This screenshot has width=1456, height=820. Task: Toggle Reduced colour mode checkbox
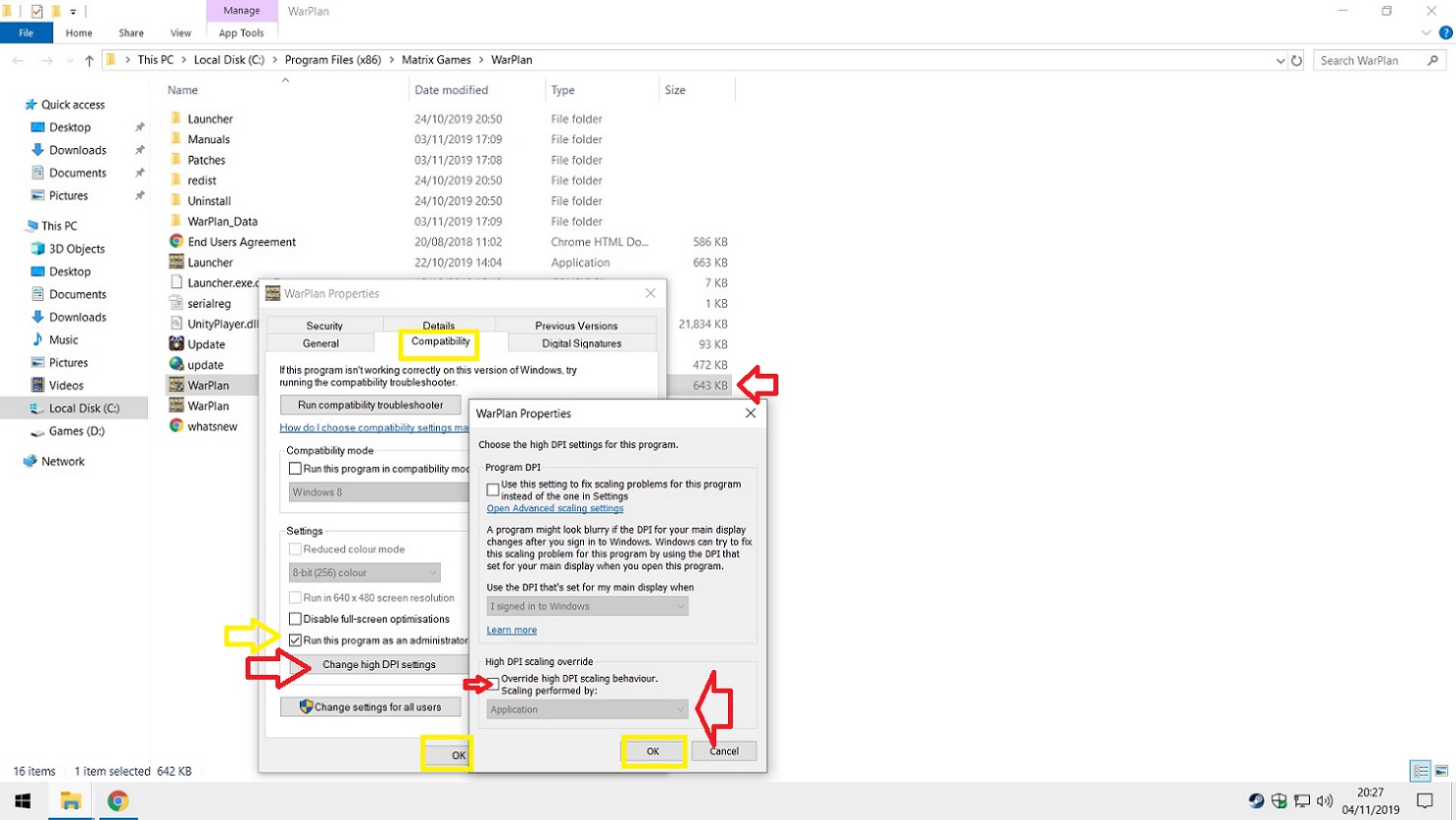[295, 550]
